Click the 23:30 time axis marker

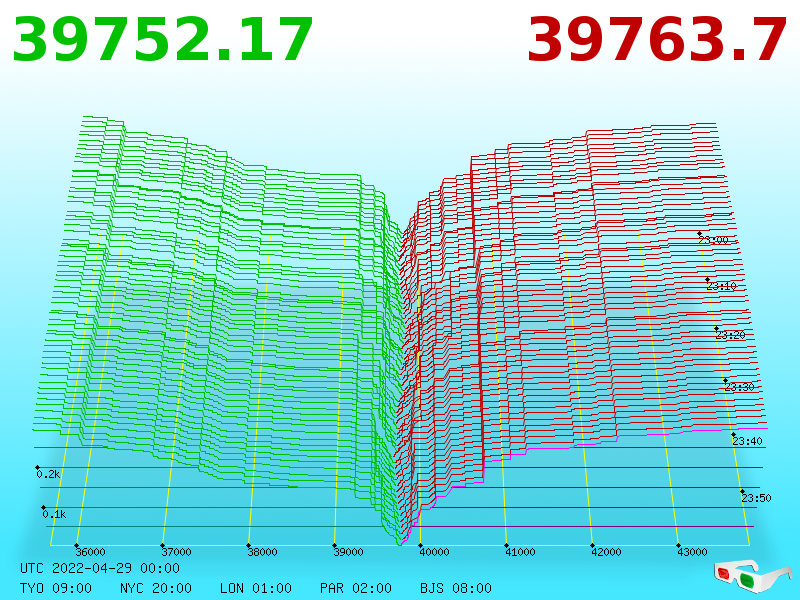click(x=739, y=387)
